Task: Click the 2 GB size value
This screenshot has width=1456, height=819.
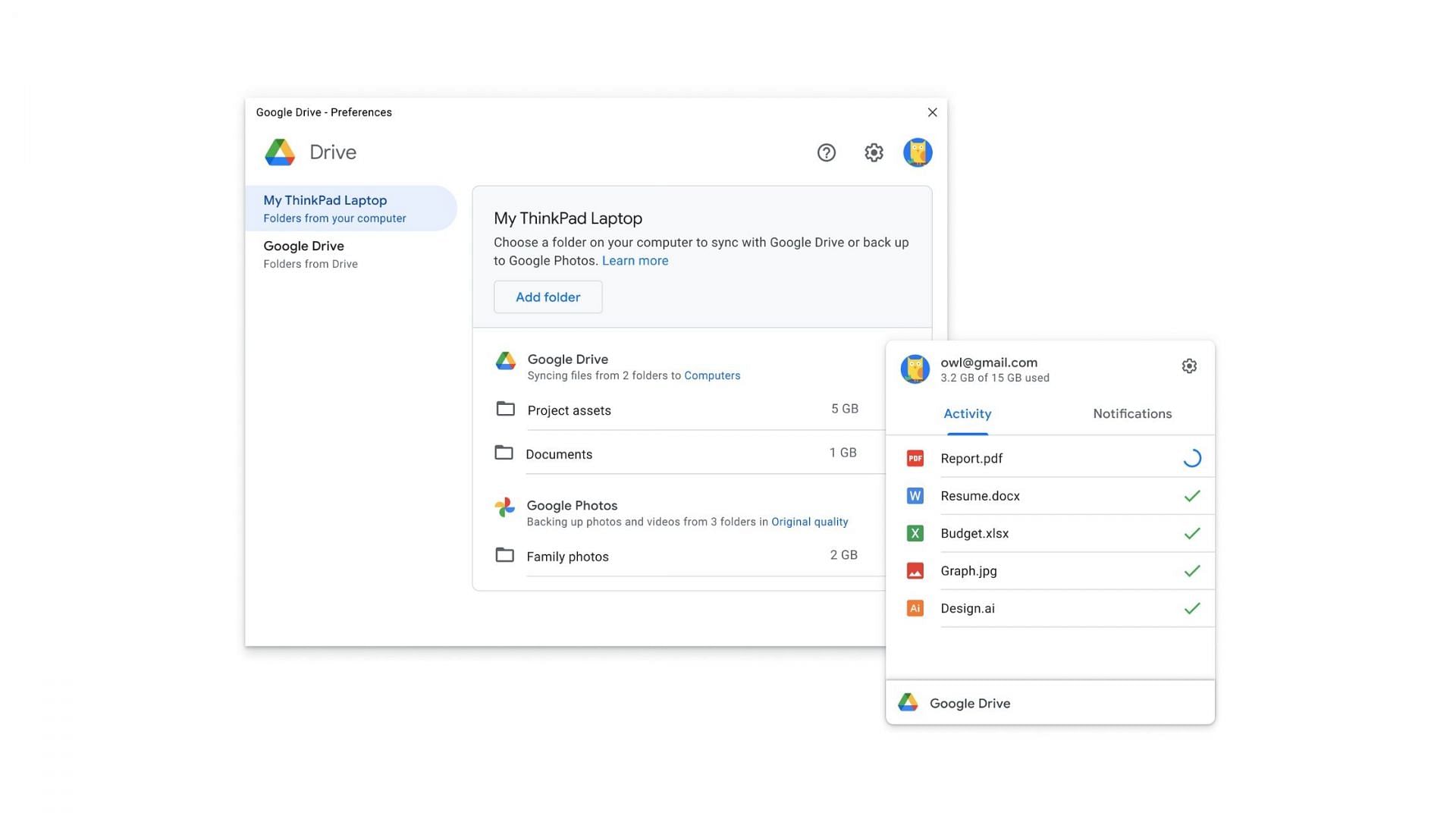Action: pos(843,555)
